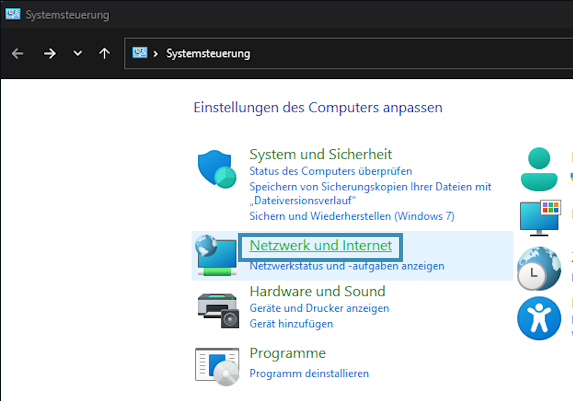Click the user accounts person icon
The height and width of the screenshot is (401, 573).
[539, 169]
